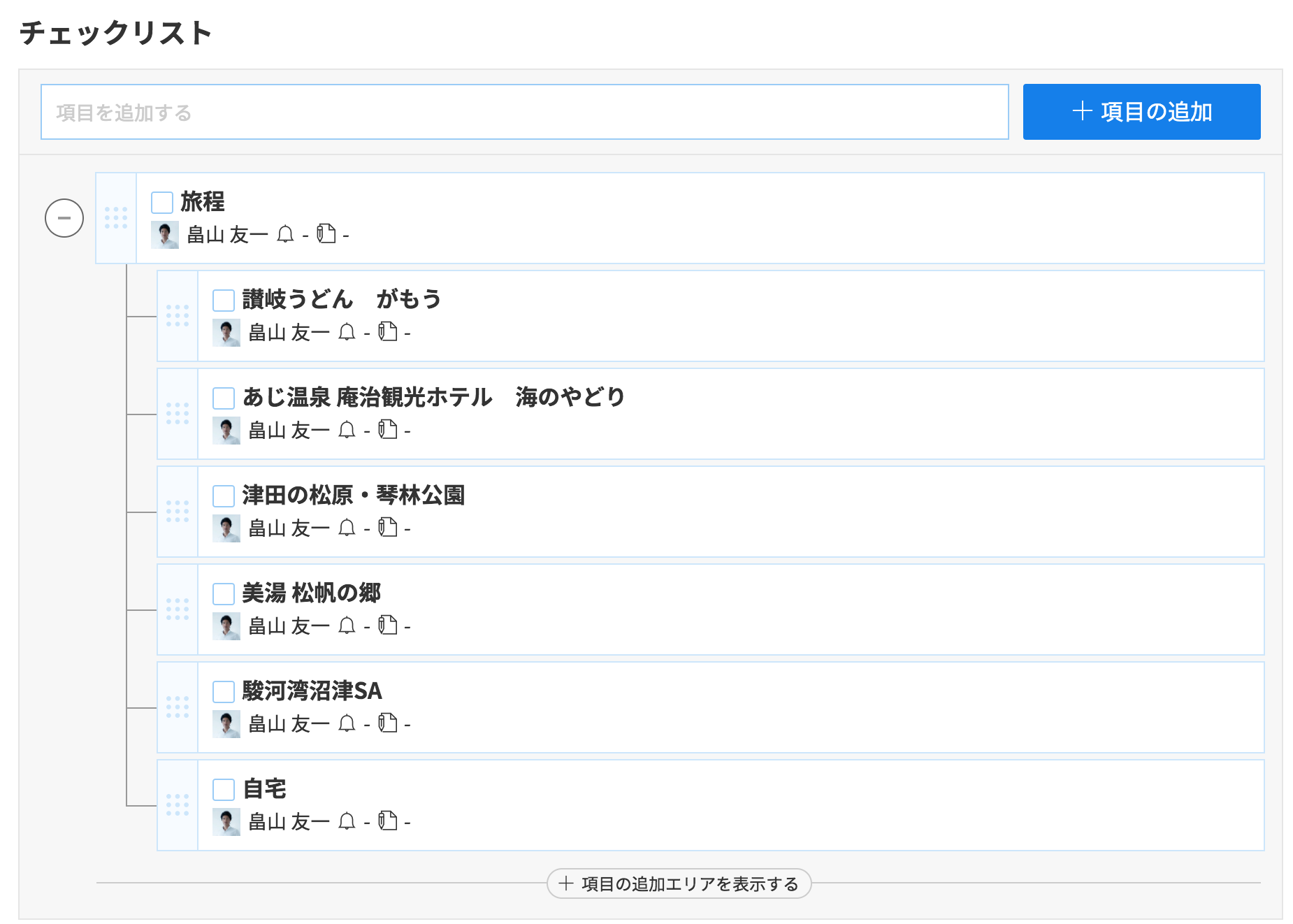
Task: Open the attachment icon for あじ温泉 row
Action: (388, 429)
